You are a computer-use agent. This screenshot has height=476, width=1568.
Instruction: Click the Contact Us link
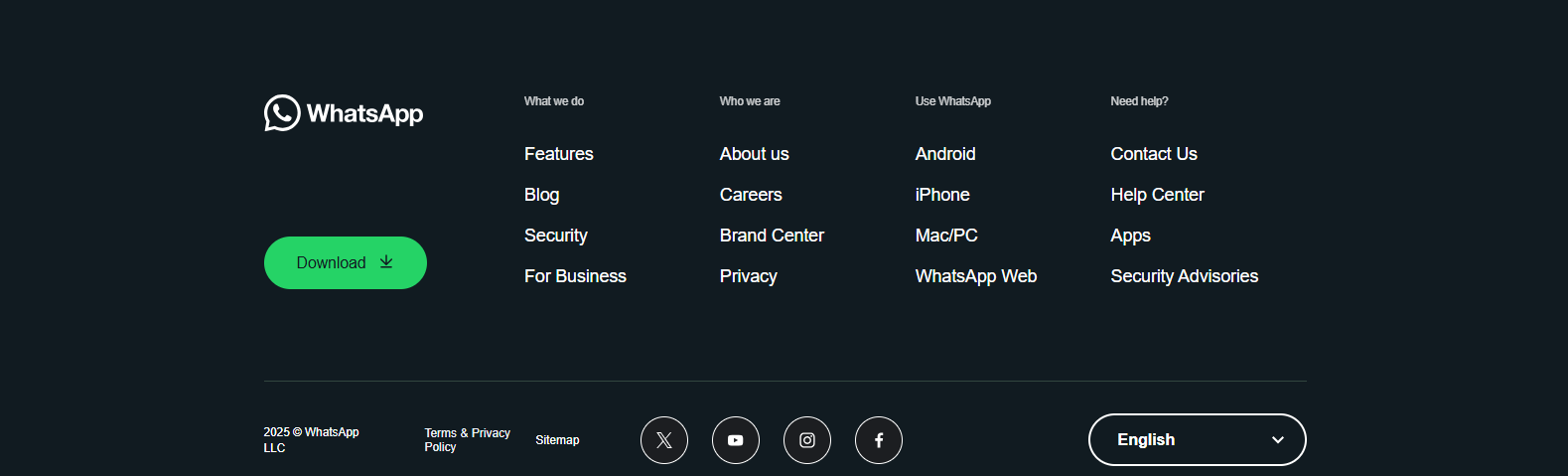(1153, 154)
